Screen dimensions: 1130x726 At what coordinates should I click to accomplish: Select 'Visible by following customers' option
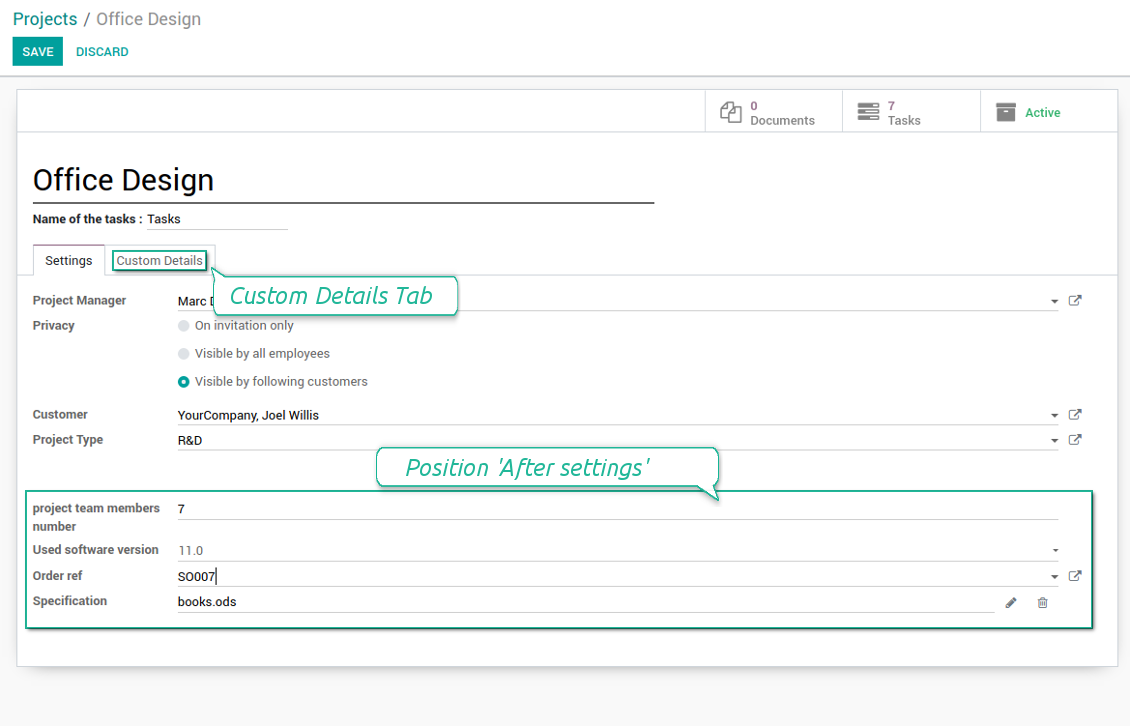click(184, 382)
